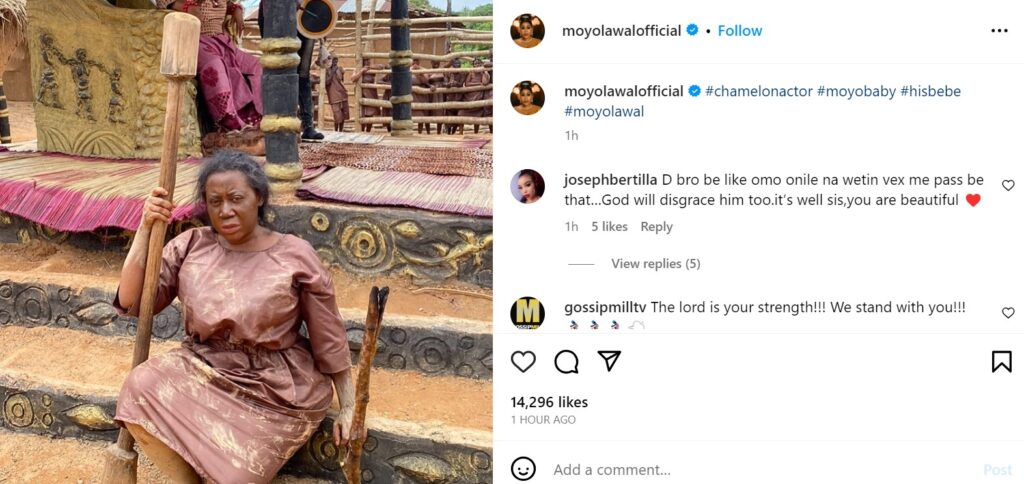The height and width of the screenshot is (484, 1024).
Task: Follow moyolawalofficial
Action: click(740, 31)
